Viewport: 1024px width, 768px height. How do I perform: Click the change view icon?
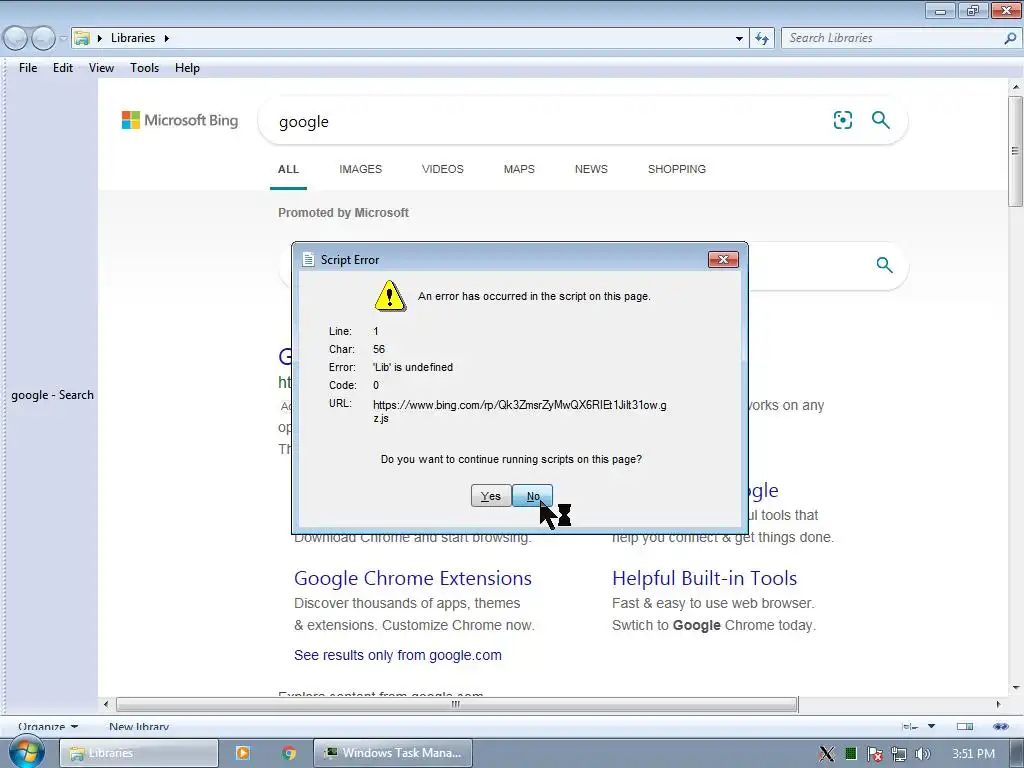[x=910, y=726]
